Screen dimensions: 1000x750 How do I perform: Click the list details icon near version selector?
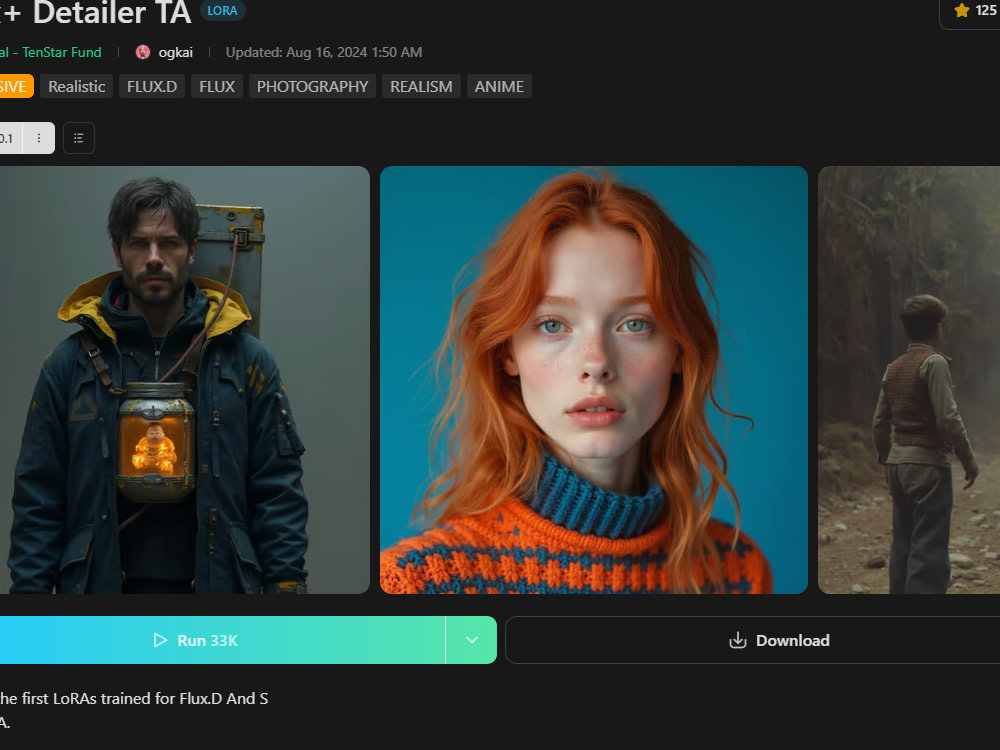point(79,138)
